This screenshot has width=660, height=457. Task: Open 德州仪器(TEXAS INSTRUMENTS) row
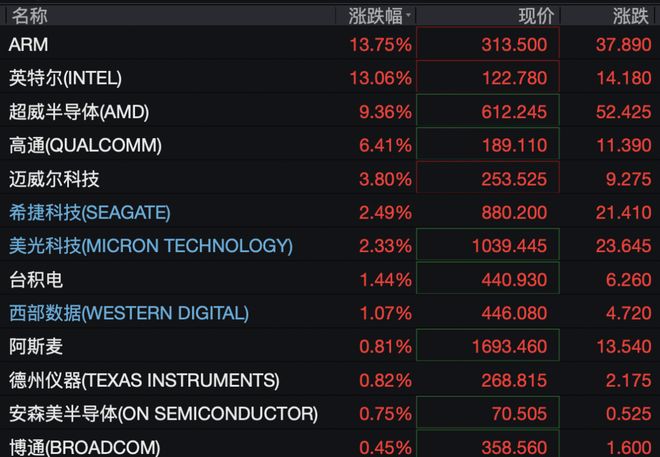point(330,380)
